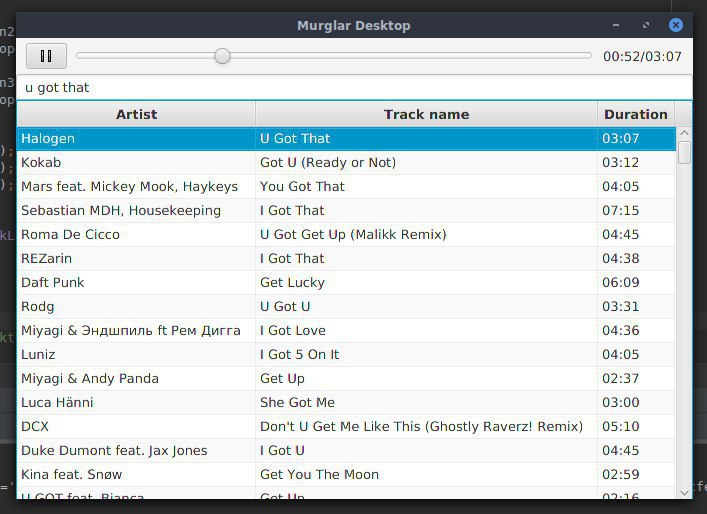Pause playback with the pause button
This screenshot has width=707, height=514.
point(46,56)
